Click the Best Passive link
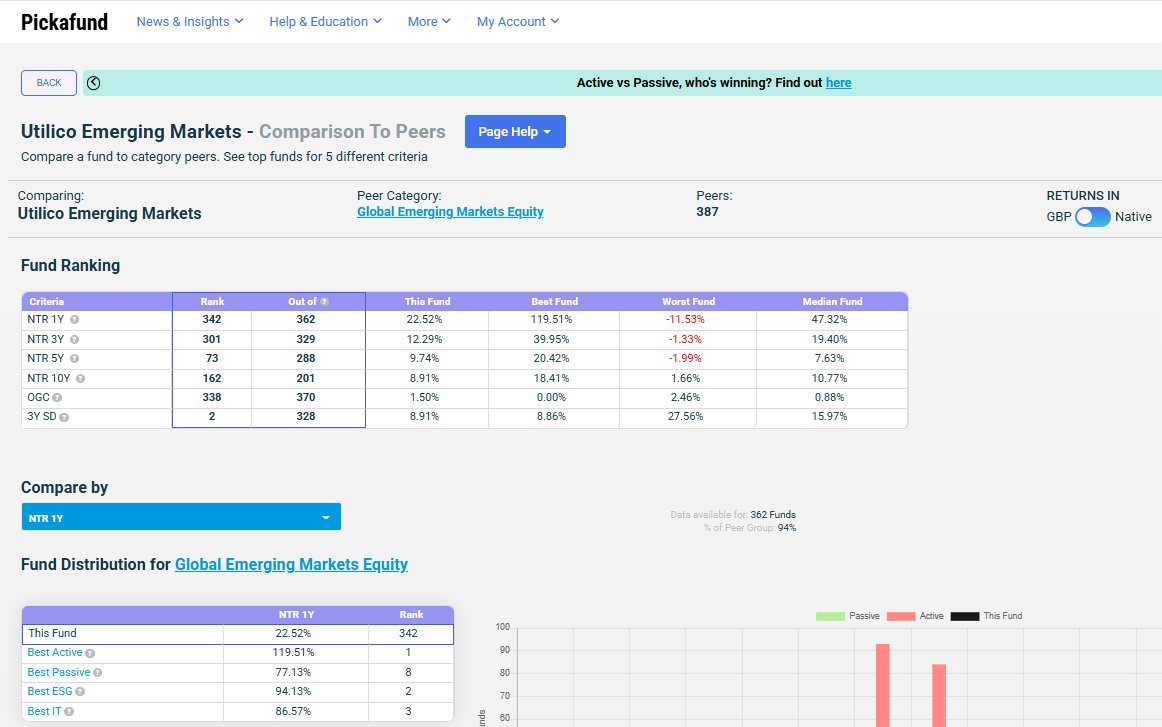 [59, 672]
